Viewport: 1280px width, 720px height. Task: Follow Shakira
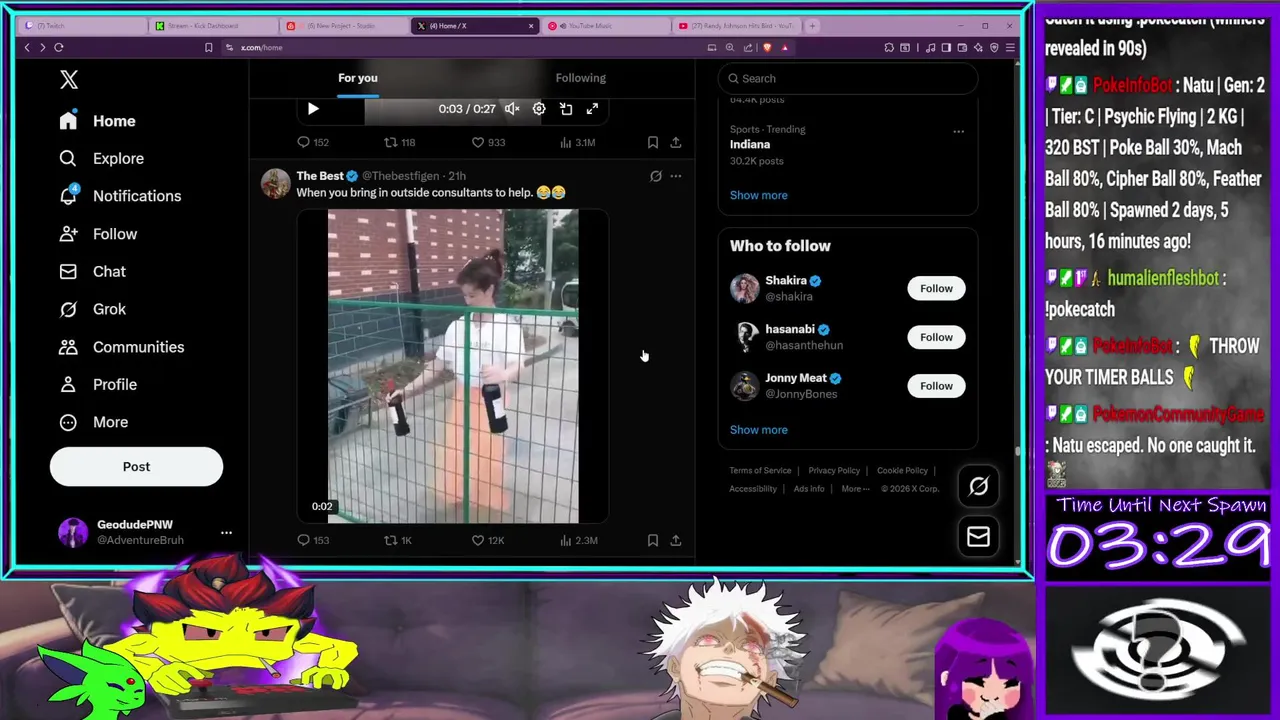[936, 288]
